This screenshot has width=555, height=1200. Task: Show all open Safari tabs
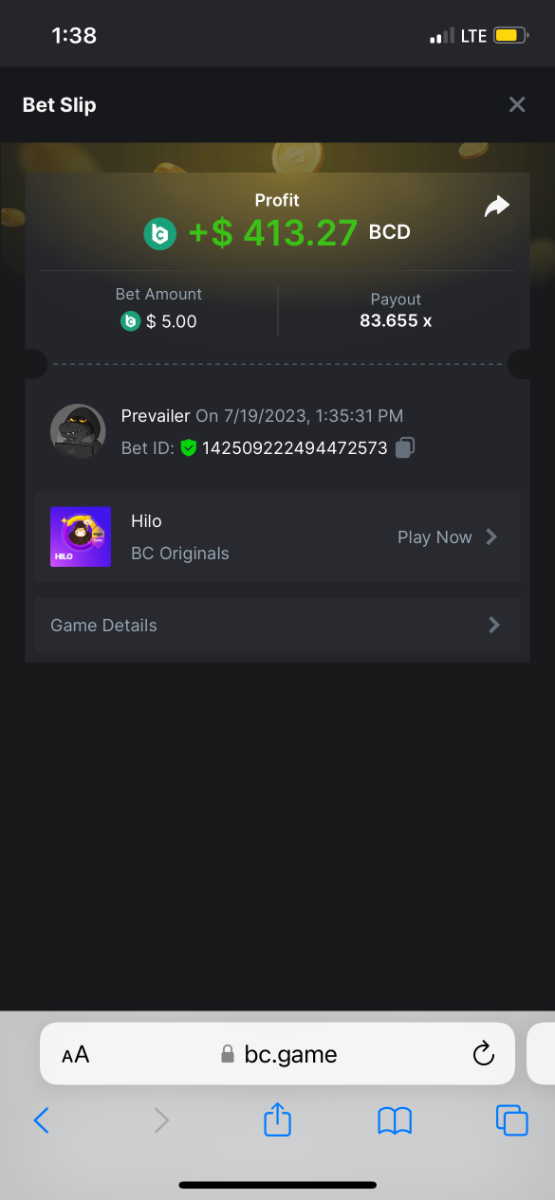click(x=512, y=1120)
